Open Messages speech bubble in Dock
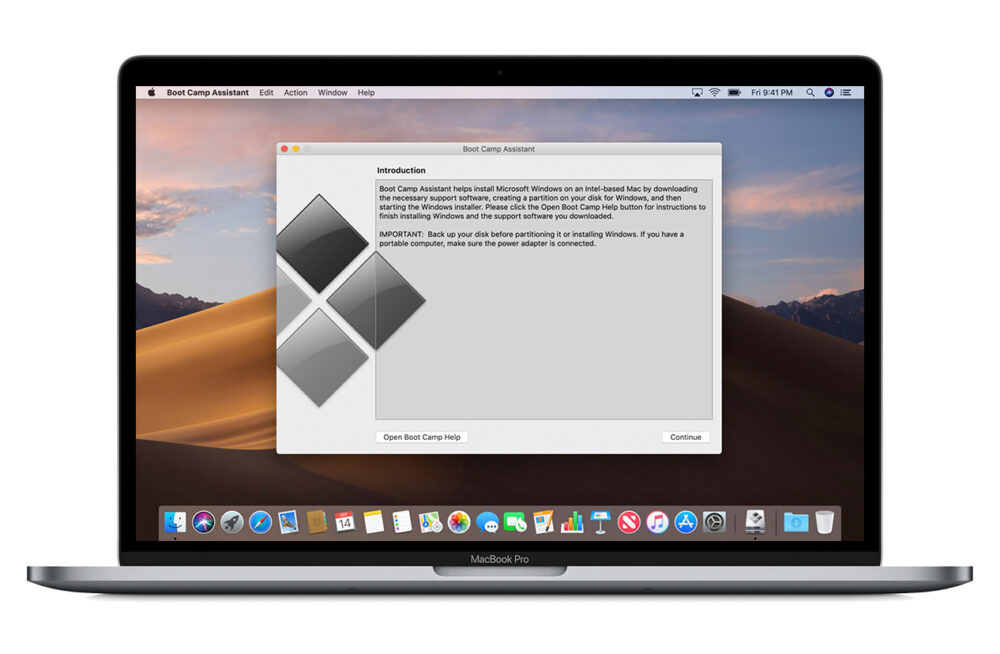Screen dimensions: 1000x654 click(487, 522)
